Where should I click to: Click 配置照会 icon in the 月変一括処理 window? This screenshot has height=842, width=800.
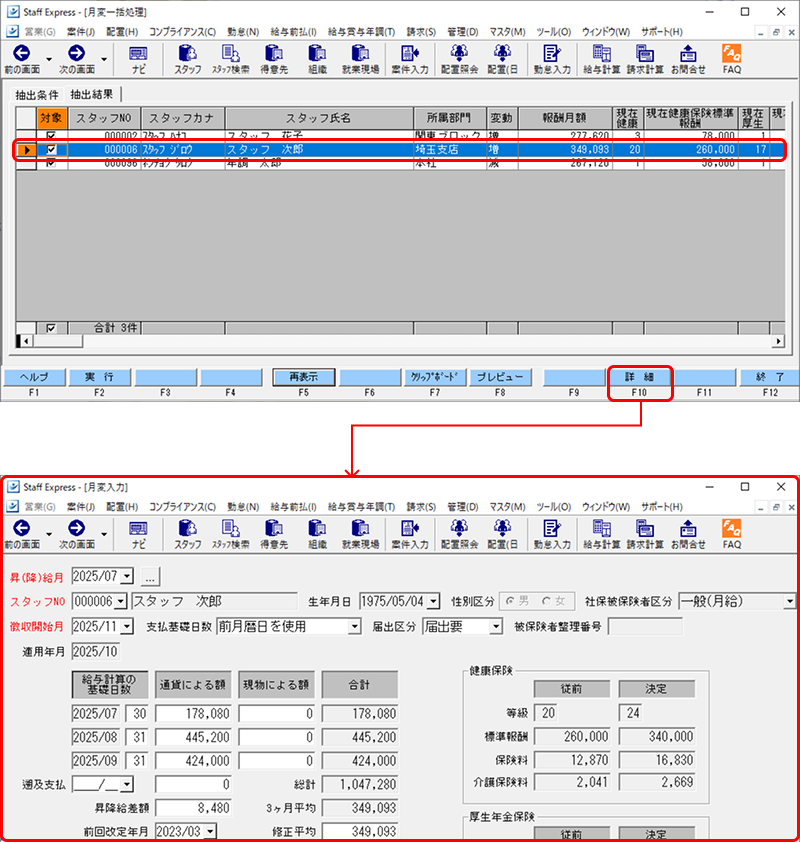pos(459,59)
